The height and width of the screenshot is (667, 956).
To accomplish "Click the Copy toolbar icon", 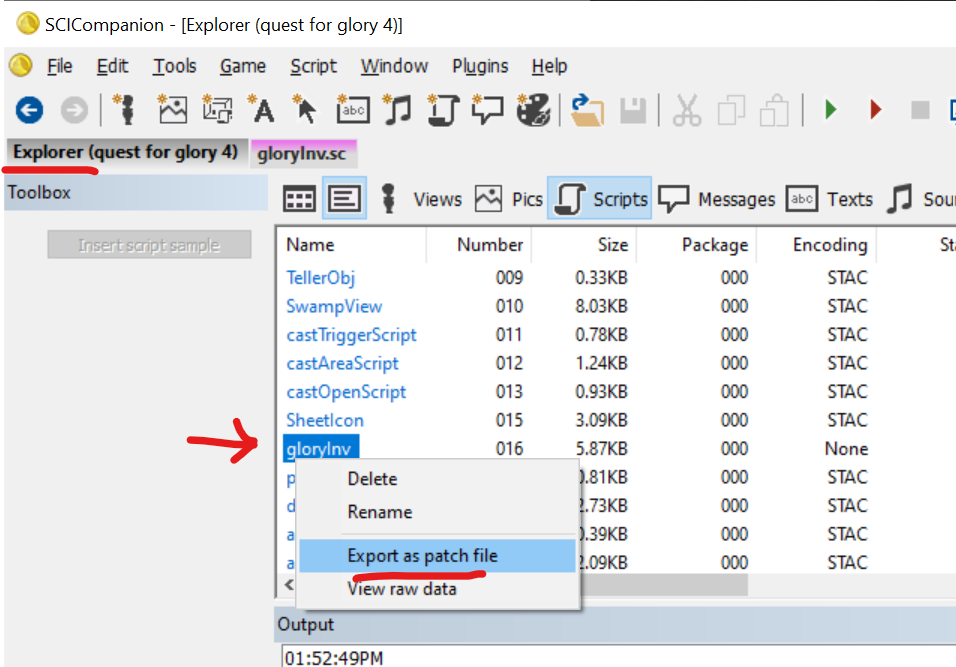I will pyautogui.click(x=731, y=111).
